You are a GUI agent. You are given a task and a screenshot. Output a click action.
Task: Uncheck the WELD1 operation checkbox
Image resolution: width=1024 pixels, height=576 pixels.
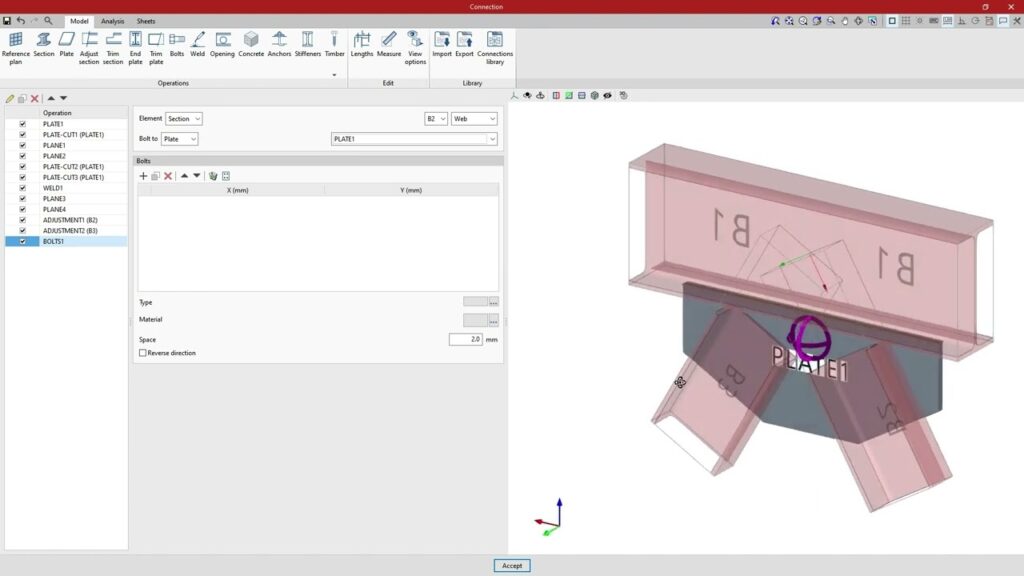coord(23,188)
